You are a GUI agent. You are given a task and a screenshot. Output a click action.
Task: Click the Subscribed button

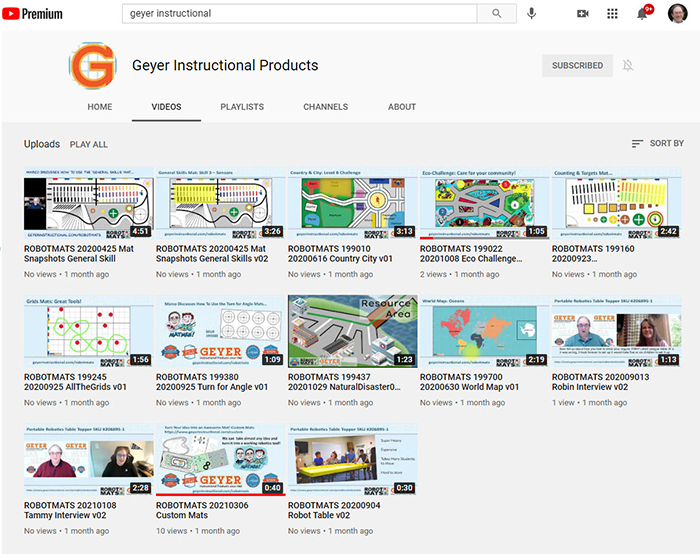(577, 66)
